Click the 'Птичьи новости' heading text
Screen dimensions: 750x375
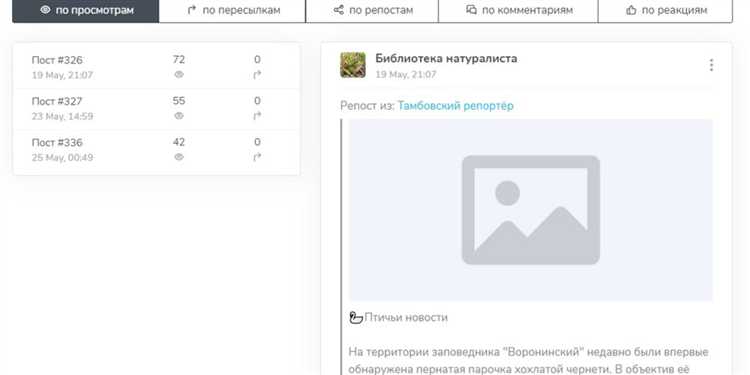point(406,317)
